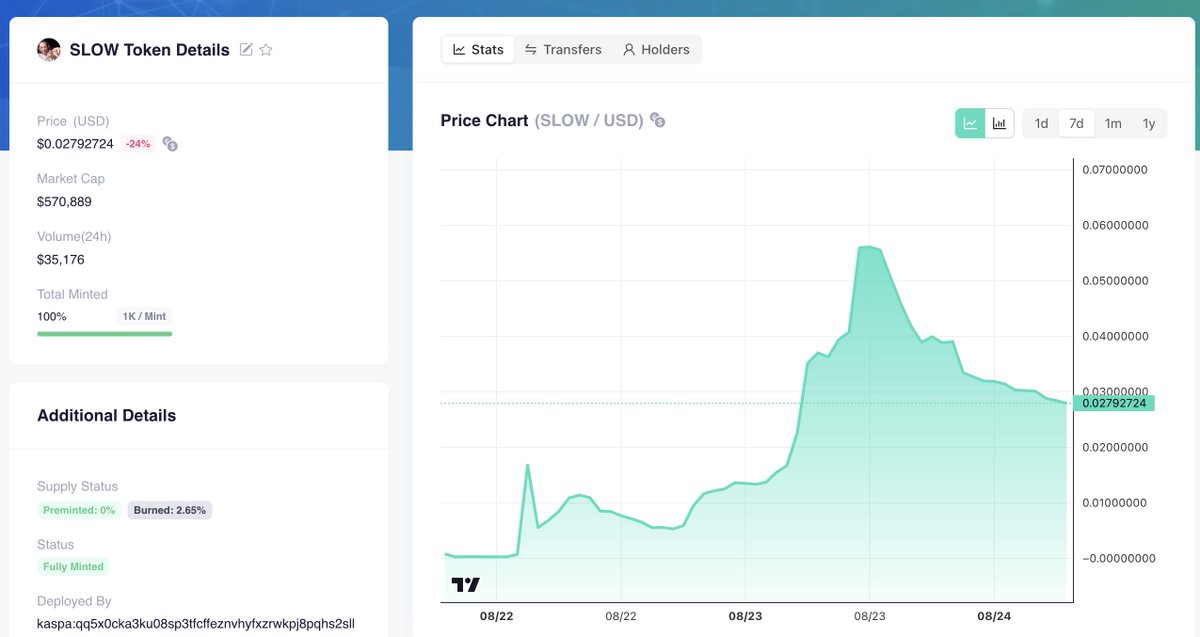Toggle the favorite star for SLOW token
The image size is (1200, 637).
point(266,49)
